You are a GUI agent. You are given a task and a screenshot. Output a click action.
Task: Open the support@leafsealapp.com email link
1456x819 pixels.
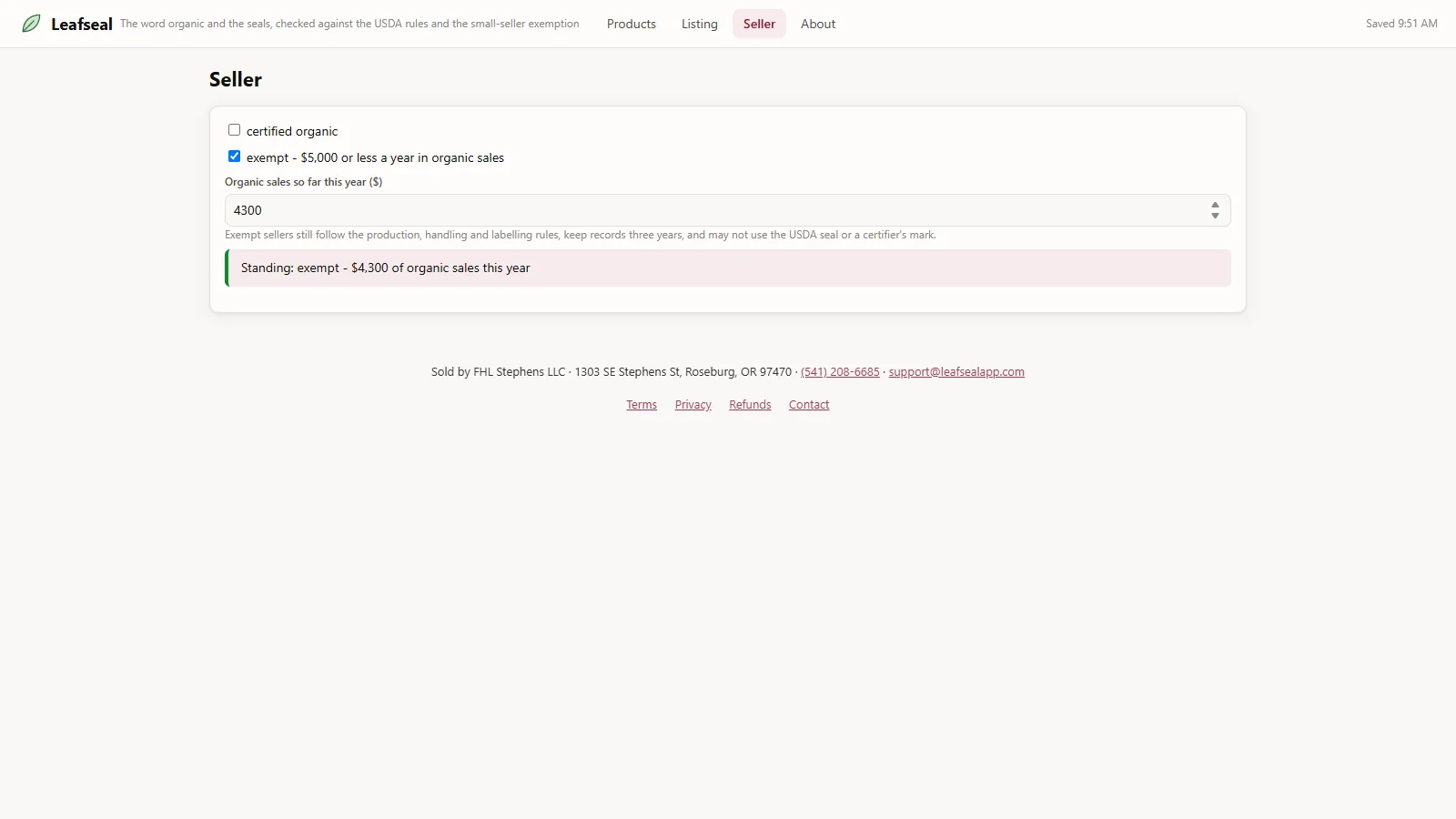[x=956, y=372]
